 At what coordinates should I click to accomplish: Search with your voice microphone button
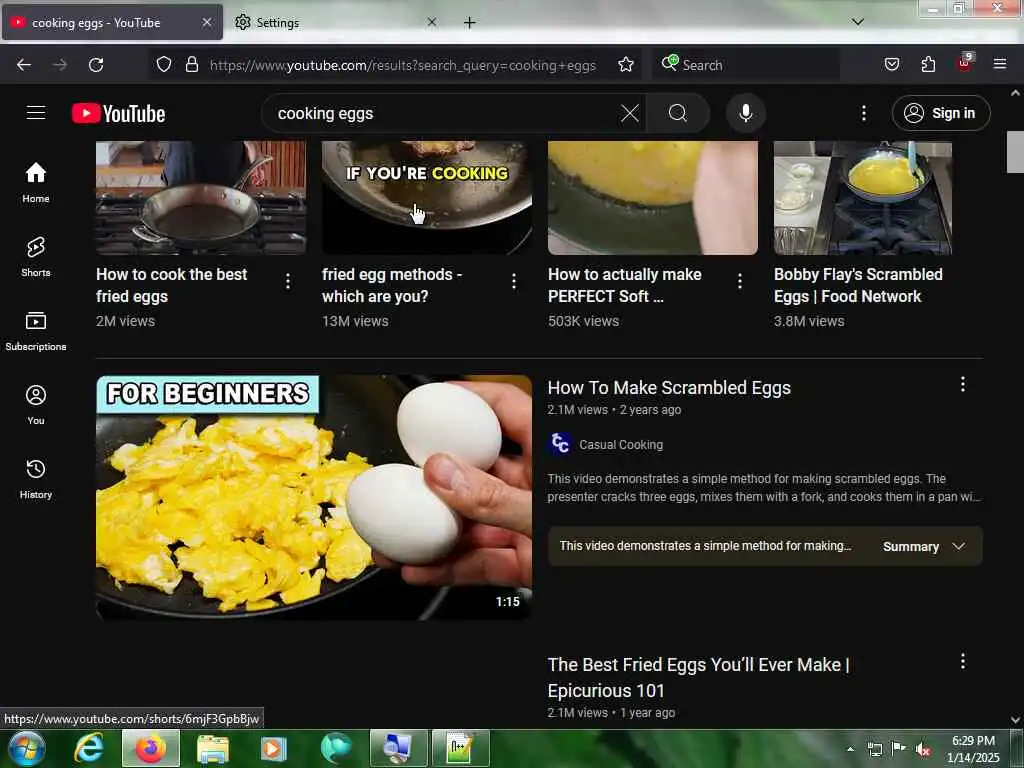(x=745, y=113)
